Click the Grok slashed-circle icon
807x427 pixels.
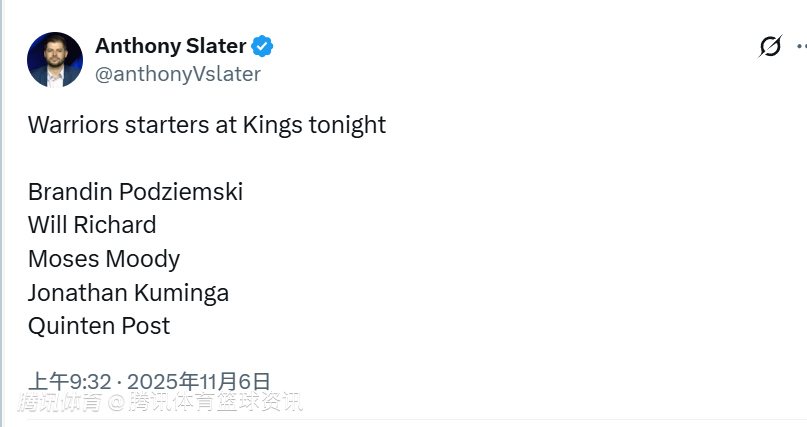(x=769, y=46)
